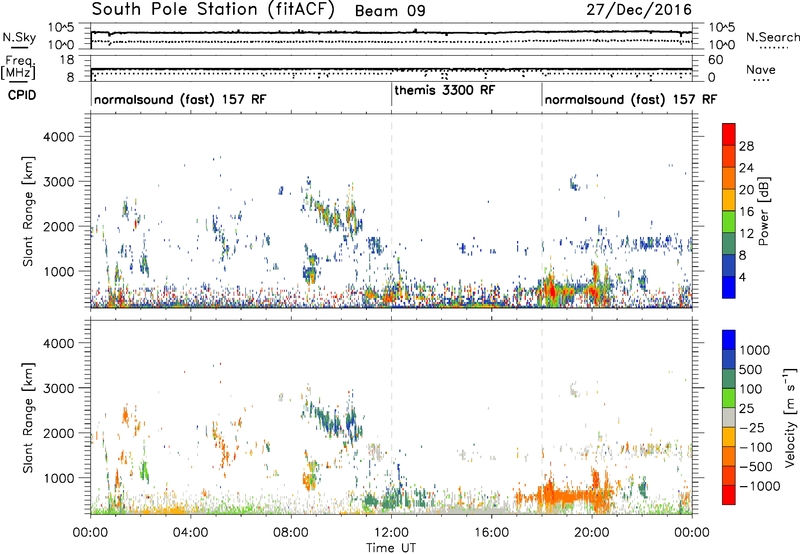Click the "Time UT" axis title
800x554 pixels.
point(391,548)
